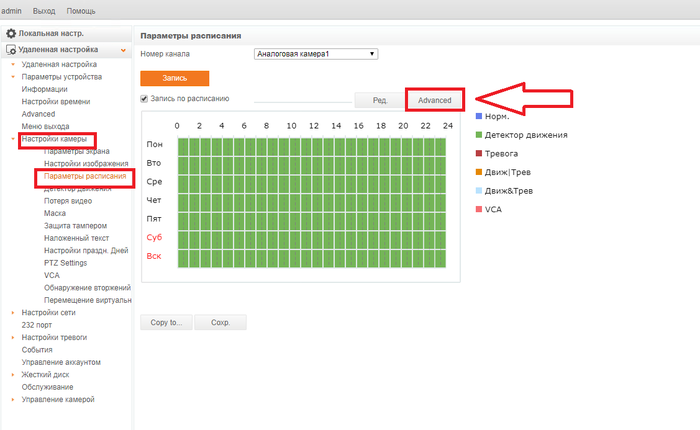Open Настройки праздн. Дней
Image resolution: width=700 pixels, height=430 pixels.
(86, 250)
